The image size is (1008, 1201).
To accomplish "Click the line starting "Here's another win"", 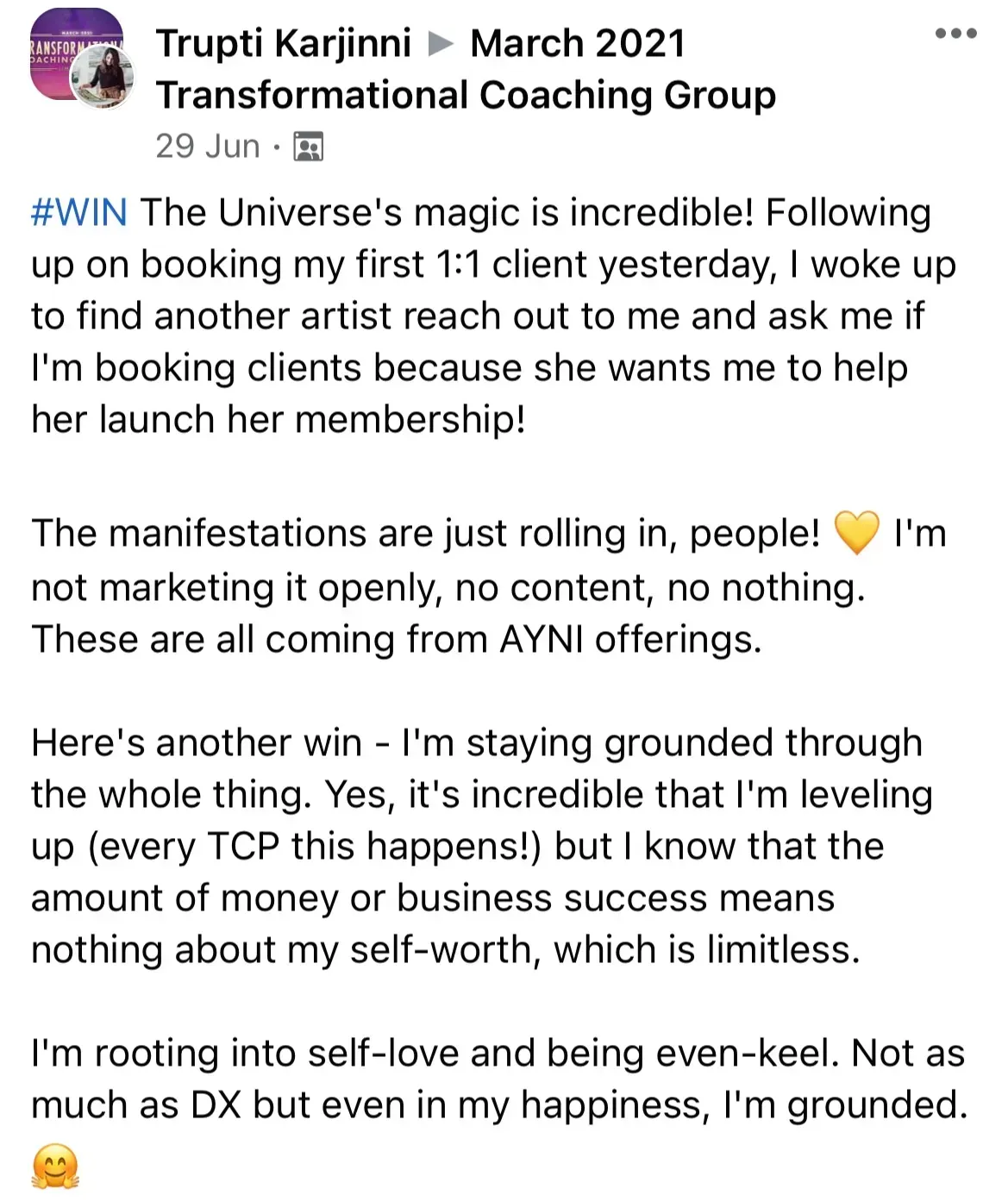I will click(x=476, y=743).
